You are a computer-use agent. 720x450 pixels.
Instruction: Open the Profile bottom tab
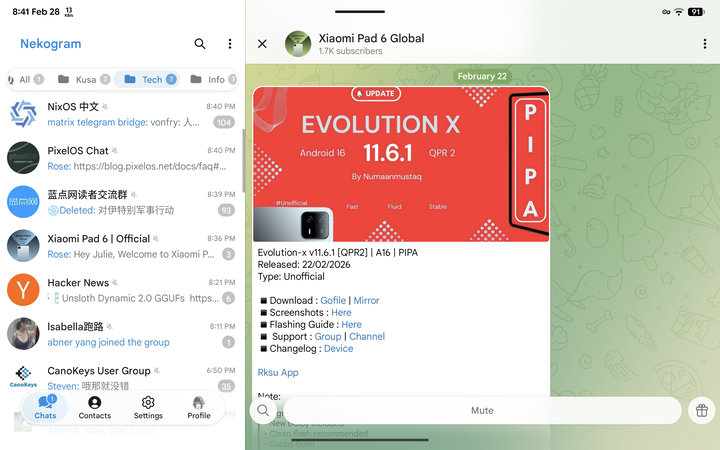click(x=198, y=407)
